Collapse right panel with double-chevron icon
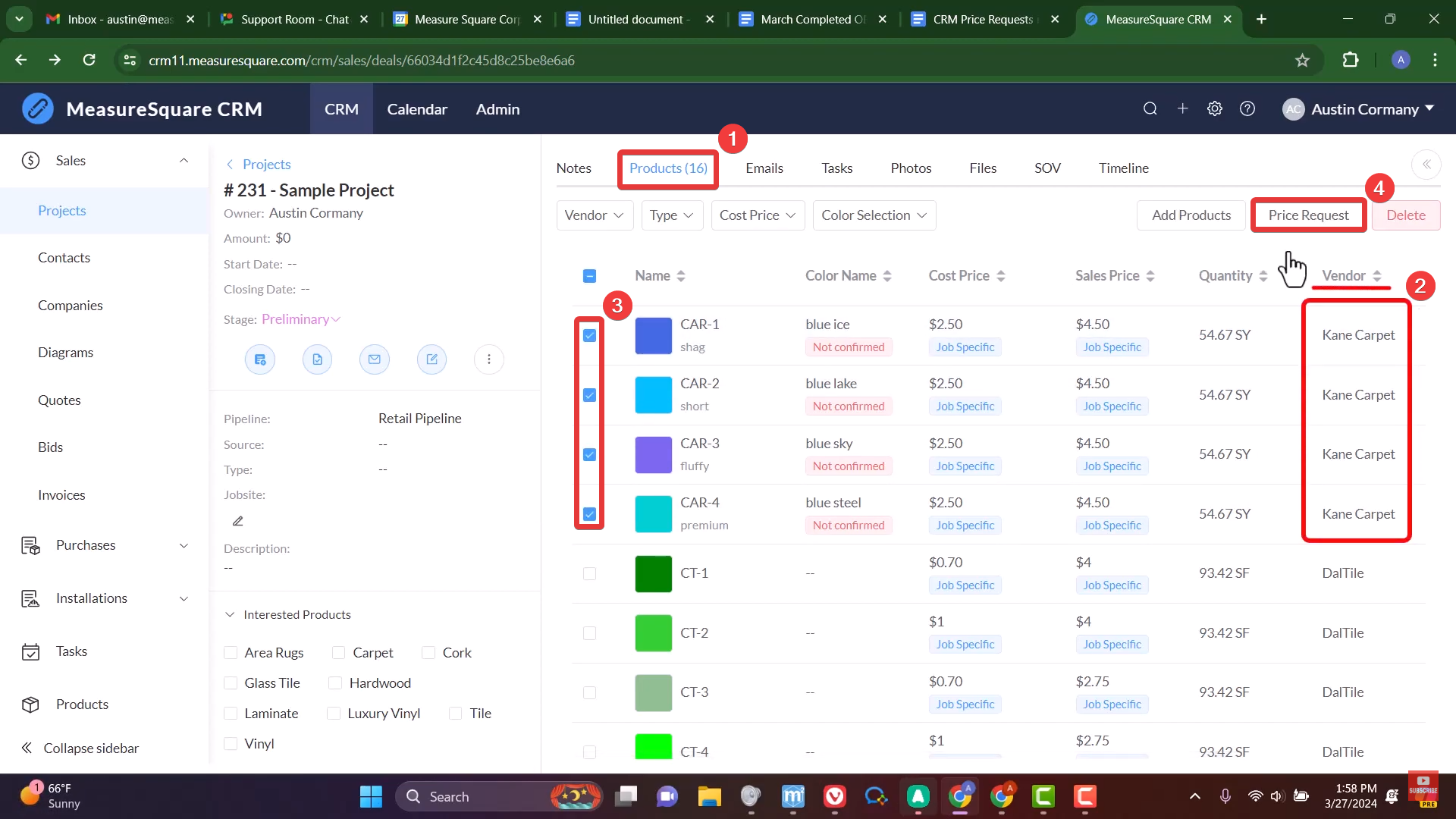This screenshot has height=819, width=1456. [1426, 165]
